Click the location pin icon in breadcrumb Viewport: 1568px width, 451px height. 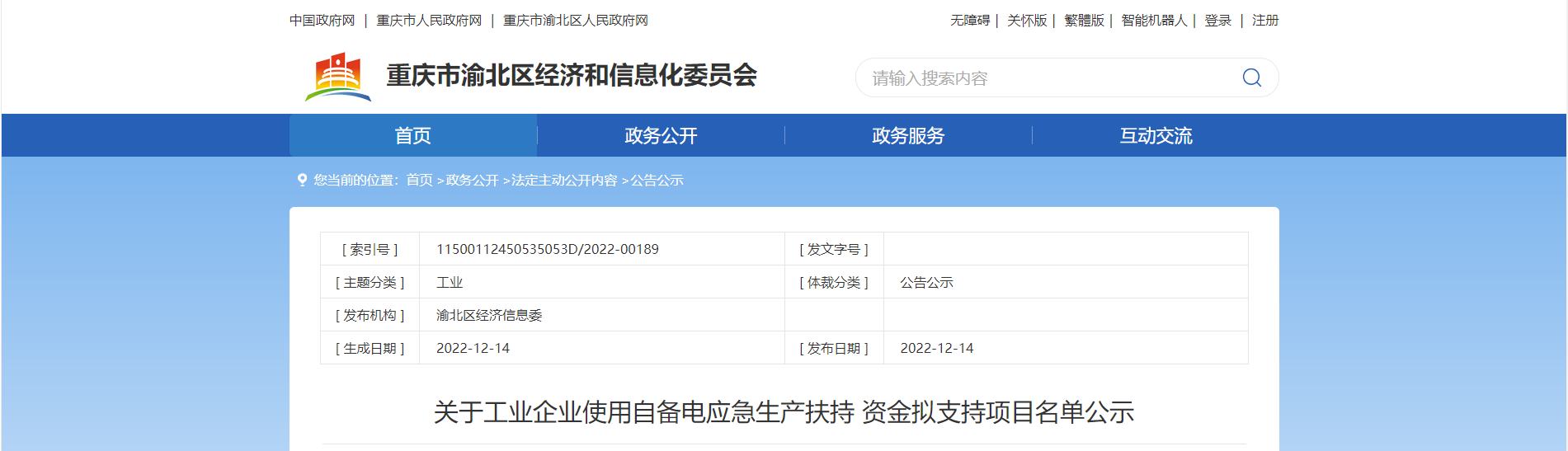pos(302,180)
